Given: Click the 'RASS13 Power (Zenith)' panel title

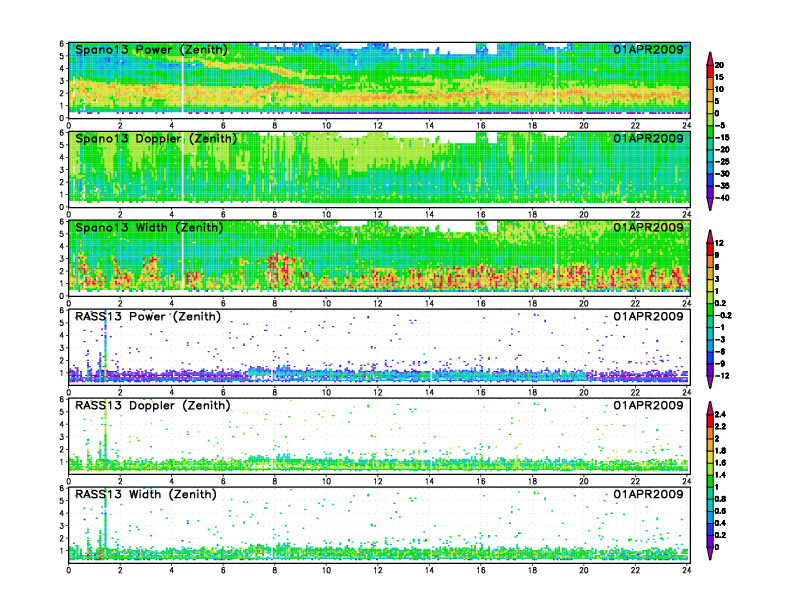Looking at the screenshot, I should [147, 317].
